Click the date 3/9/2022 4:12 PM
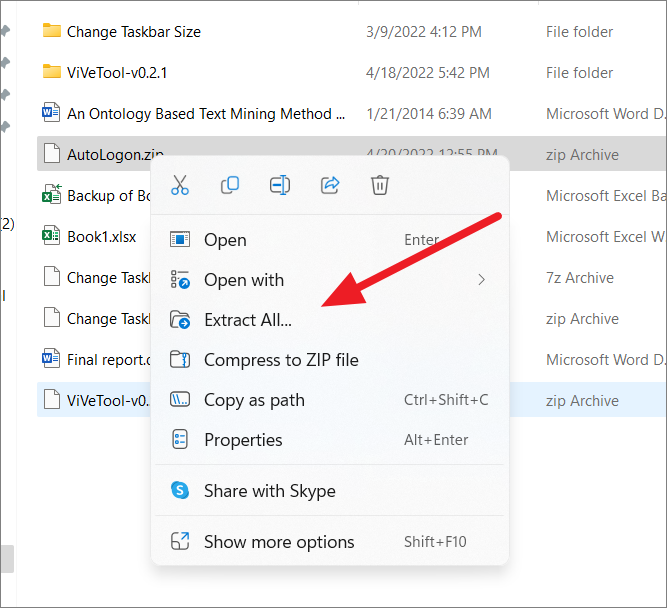 point(424,32)
